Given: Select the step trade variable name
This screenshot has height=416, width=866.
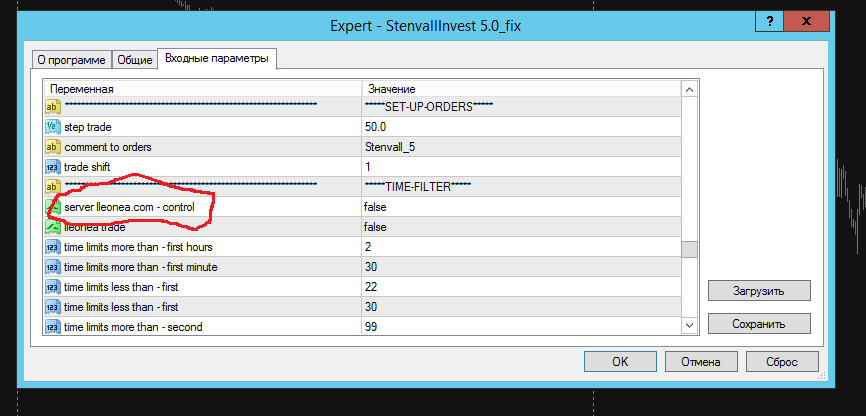Looking at the screenshot, I should point(88,127).
